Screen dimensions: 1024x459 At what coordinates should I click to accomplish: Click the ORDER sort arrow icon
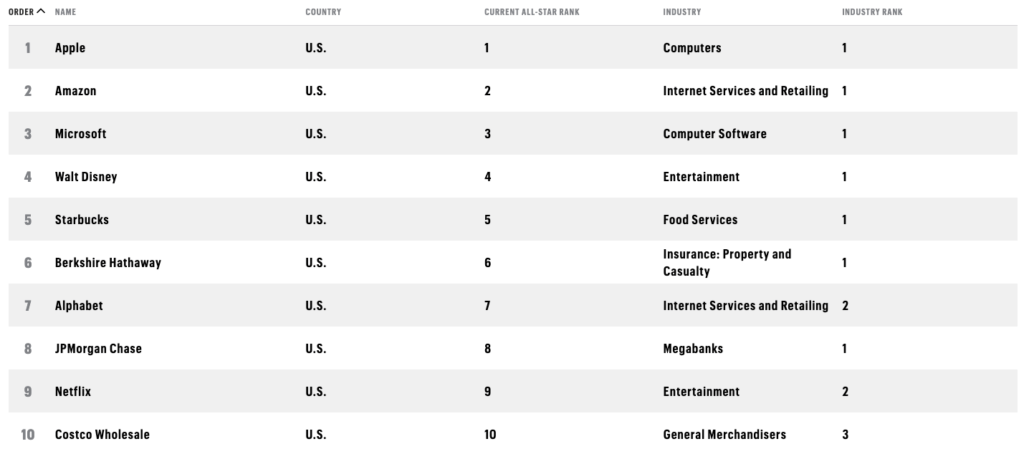coord(41,11)
